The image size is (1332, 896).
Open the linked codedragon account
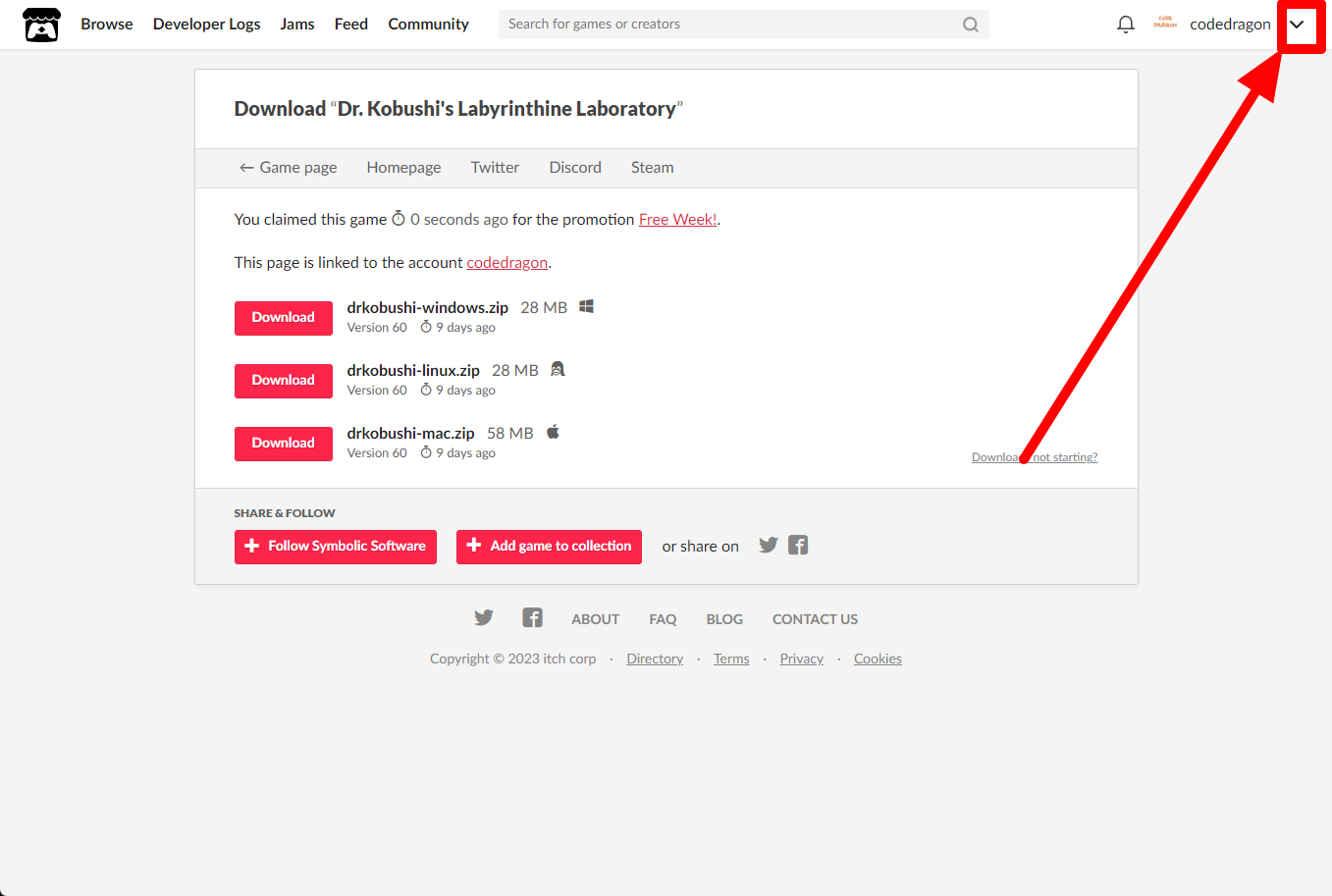506,263
